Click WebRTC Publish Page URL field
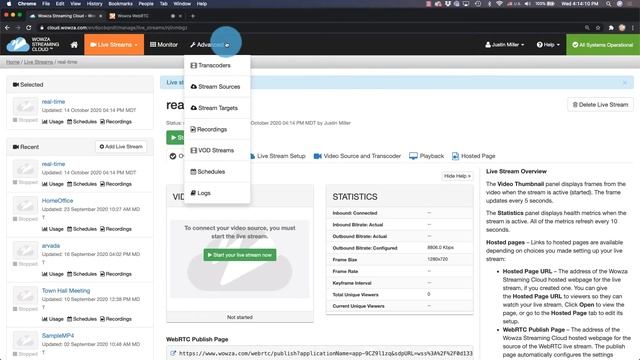 coord(320,353)
